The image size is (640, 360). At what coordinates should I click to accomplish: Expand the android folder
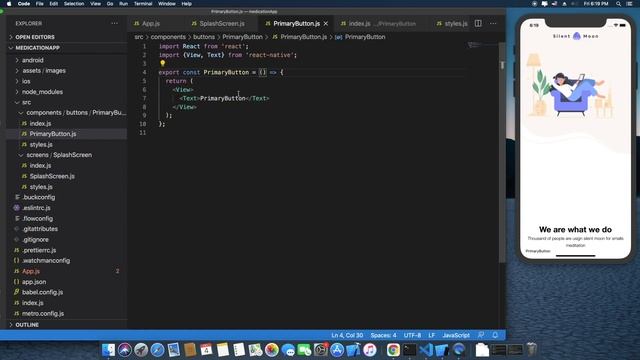(x=67, y=60)
